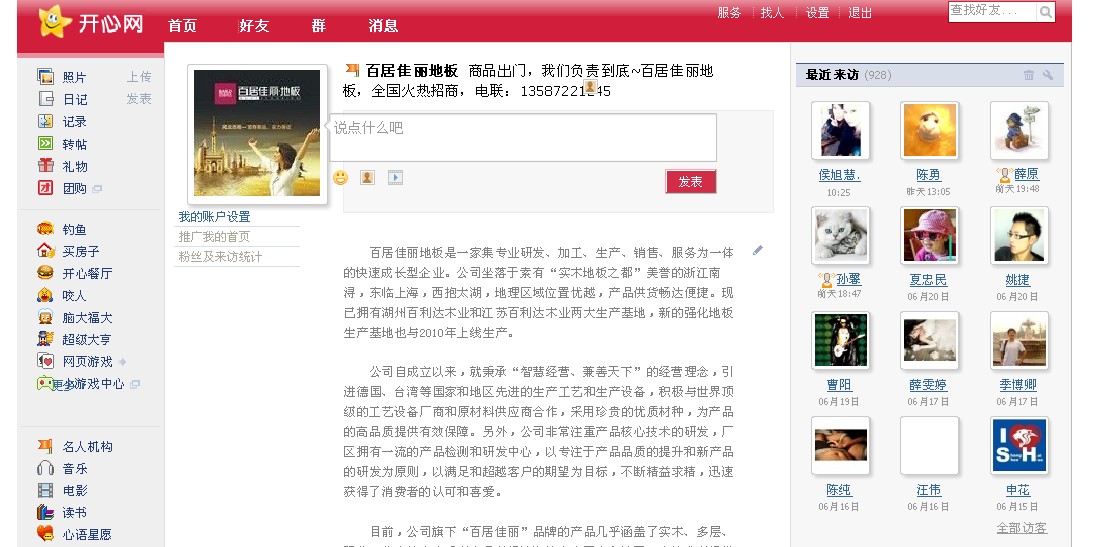
Task: Open the 礼物 gift icon
Action: pyautogui.click(x=46, y=165)
